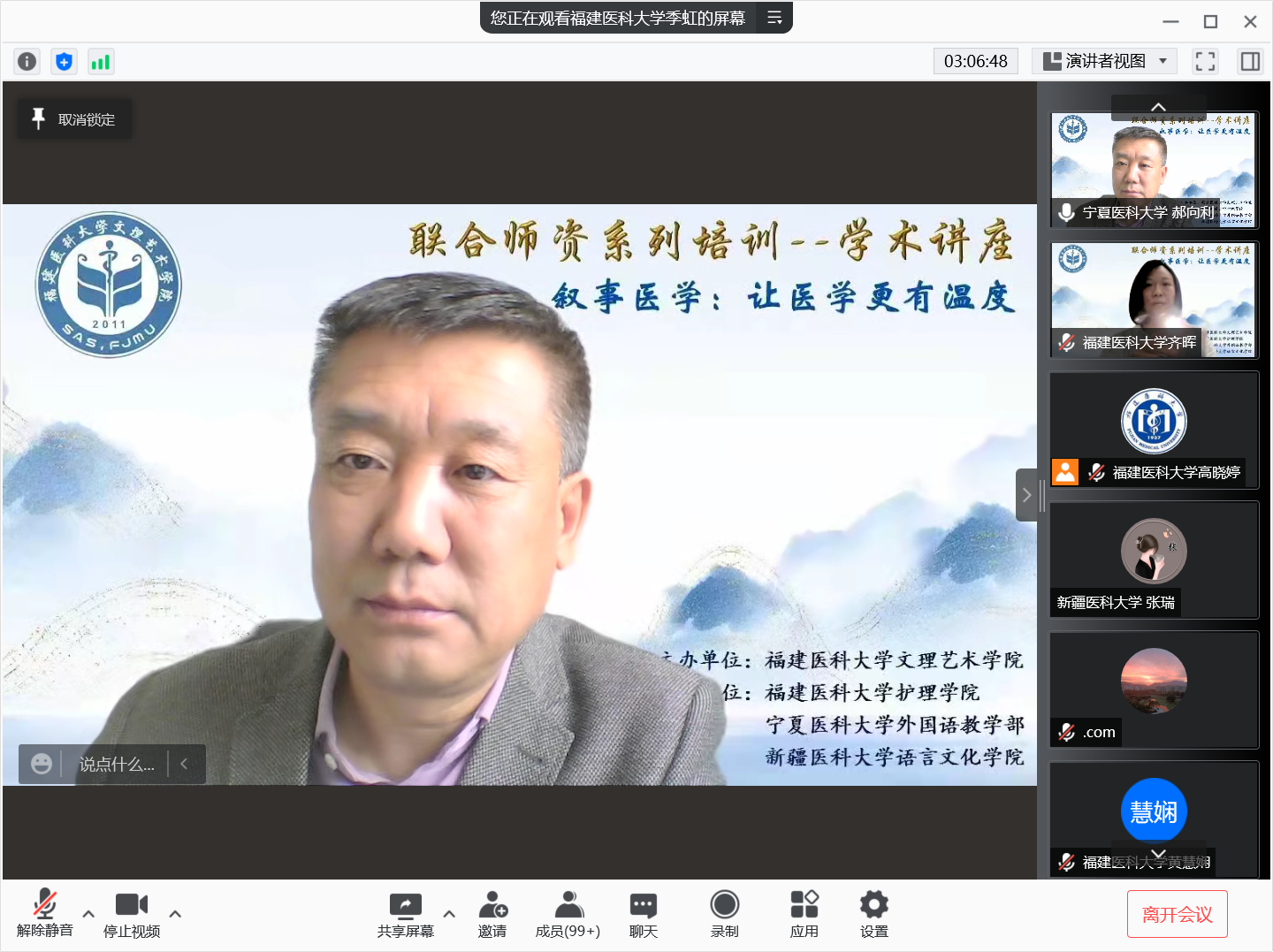Check the green network signal icon
The height and width of the screenshot is (952, 1273).
(101, 61)
